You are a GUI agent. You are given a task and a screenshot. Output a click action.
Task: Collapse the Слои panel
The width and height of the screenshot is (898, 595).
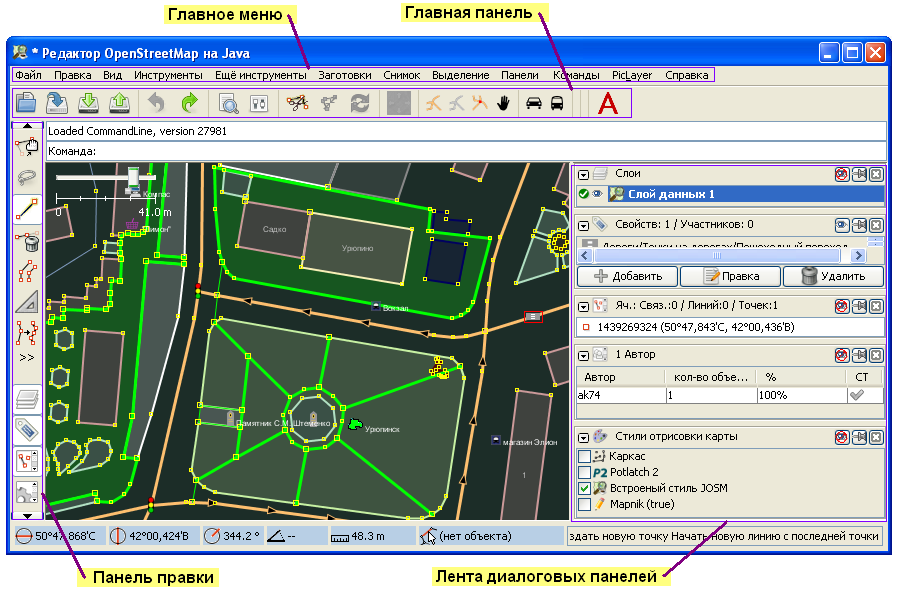(x=584, y=174)
